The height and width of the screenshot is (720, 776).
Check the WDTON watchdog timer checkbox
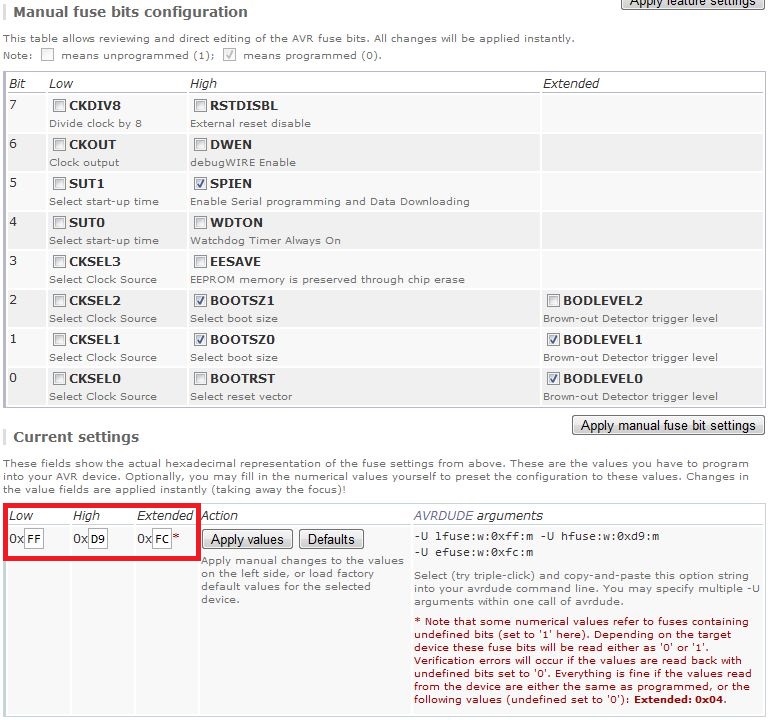200,223
